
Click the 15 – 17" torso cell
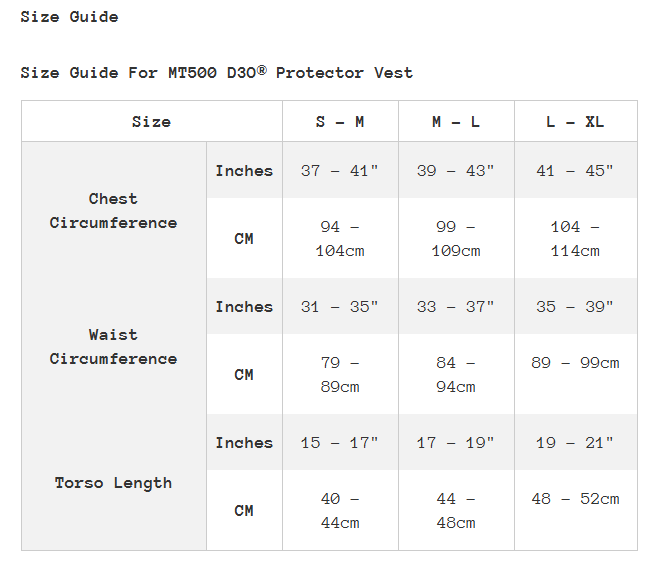(340, 443)
